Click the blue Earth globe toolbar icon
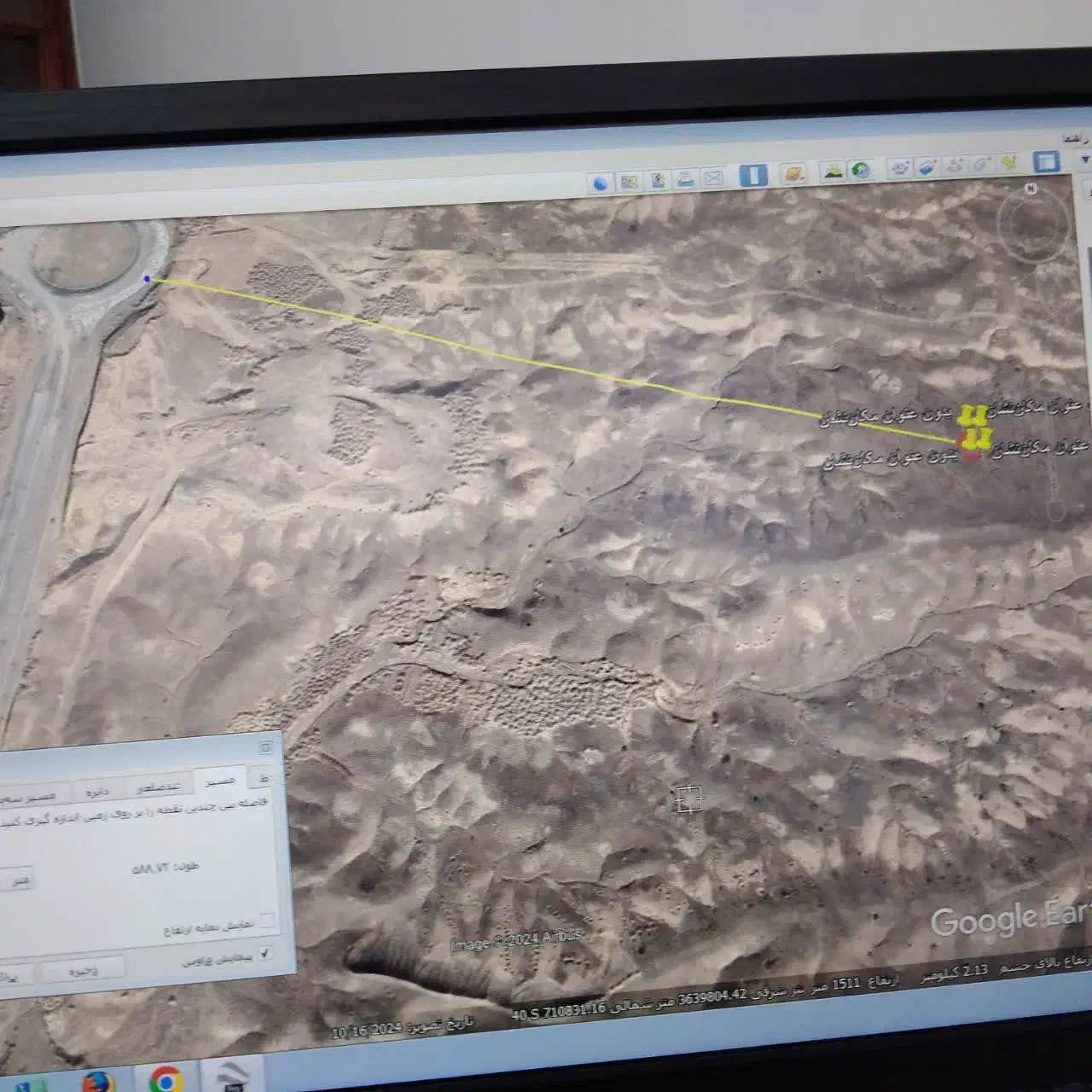Screen dimensions: 1092x1092 click(x=601, y=183)
